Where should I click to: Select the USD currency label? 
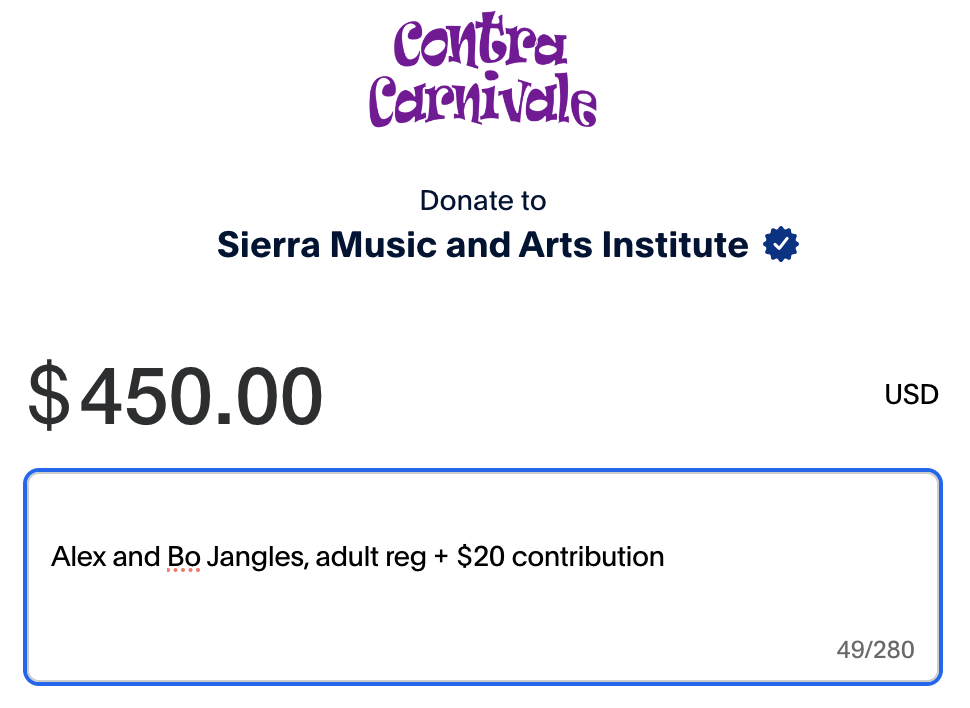click(911, 395)
